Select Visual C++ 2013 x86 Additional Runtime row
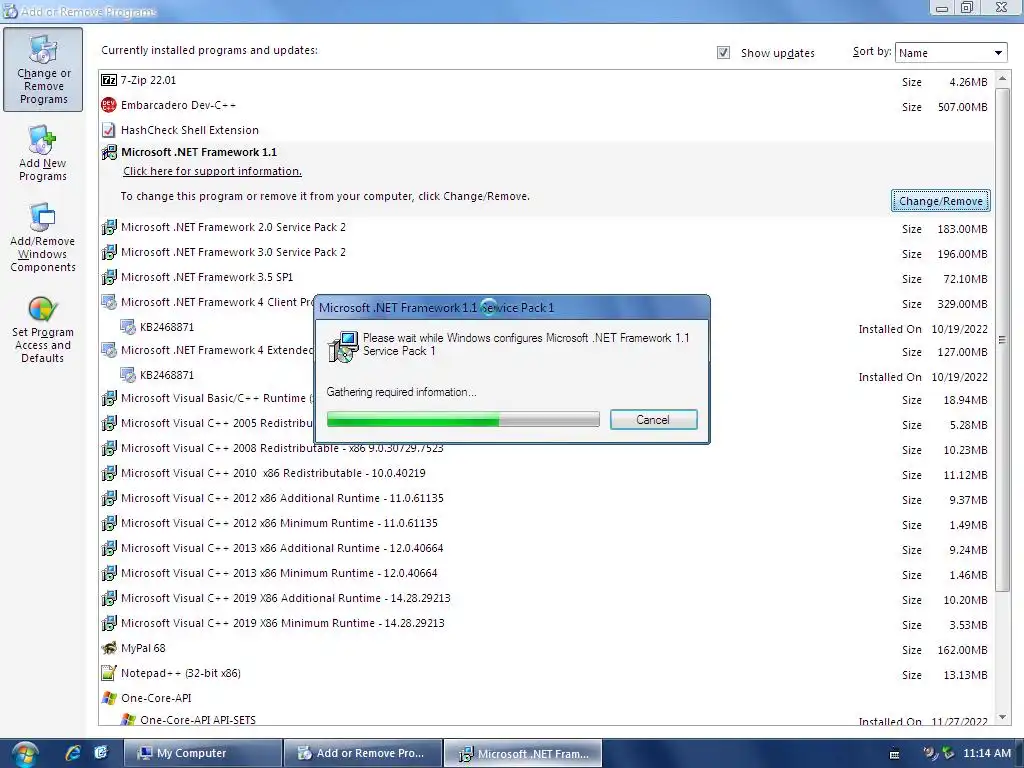 pyautogui.click(x=545, y=549)
